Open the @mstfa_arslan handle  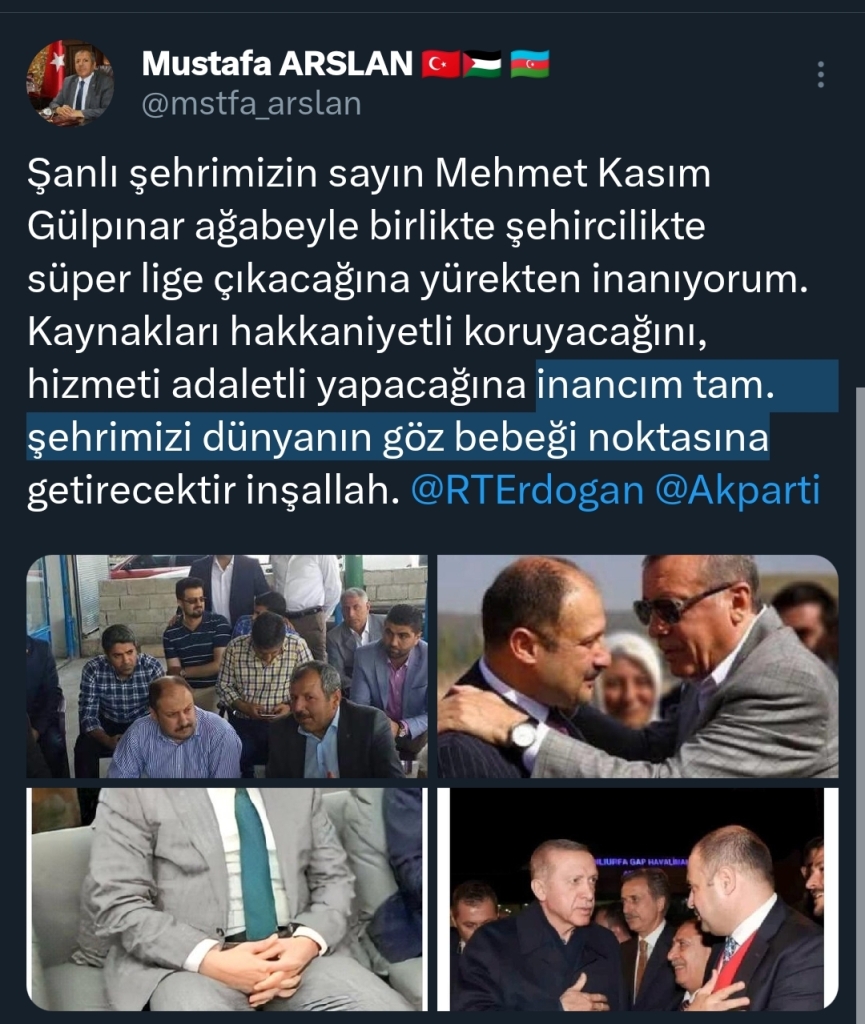[x=251, y=104]
